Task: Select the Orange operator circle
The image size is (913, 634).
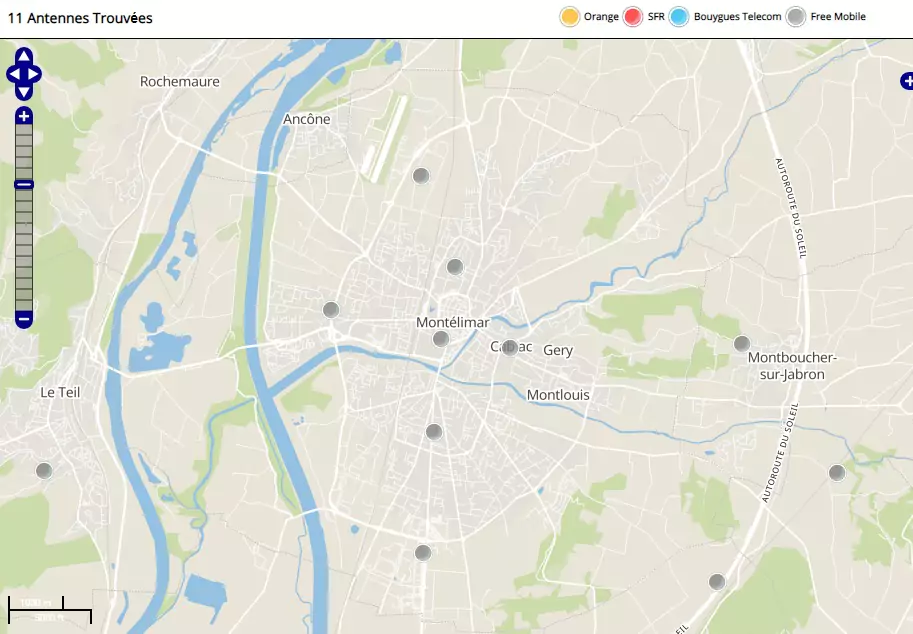Action: click(570, 17)
